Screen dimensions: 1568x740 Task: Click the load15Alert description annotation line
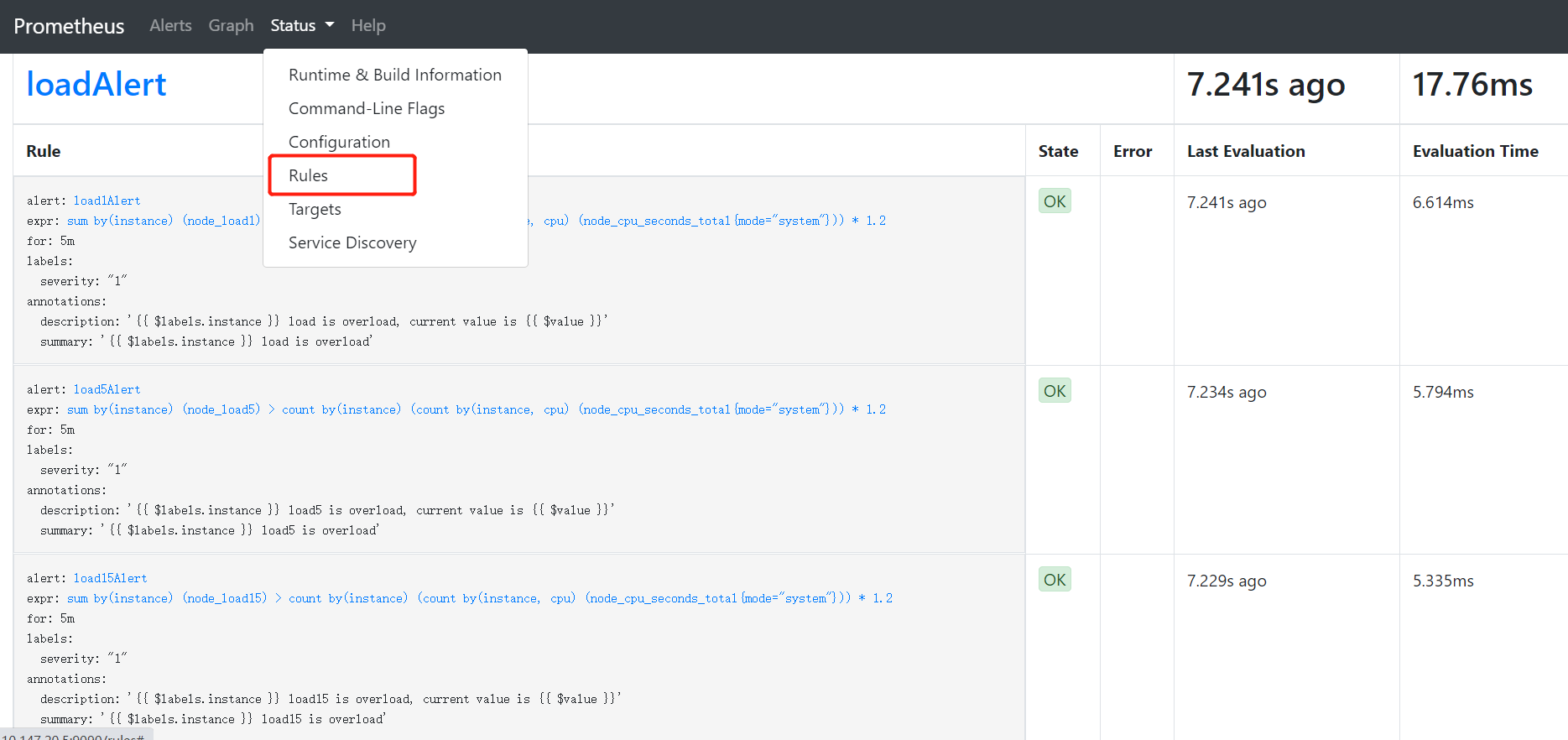[331, 699]
